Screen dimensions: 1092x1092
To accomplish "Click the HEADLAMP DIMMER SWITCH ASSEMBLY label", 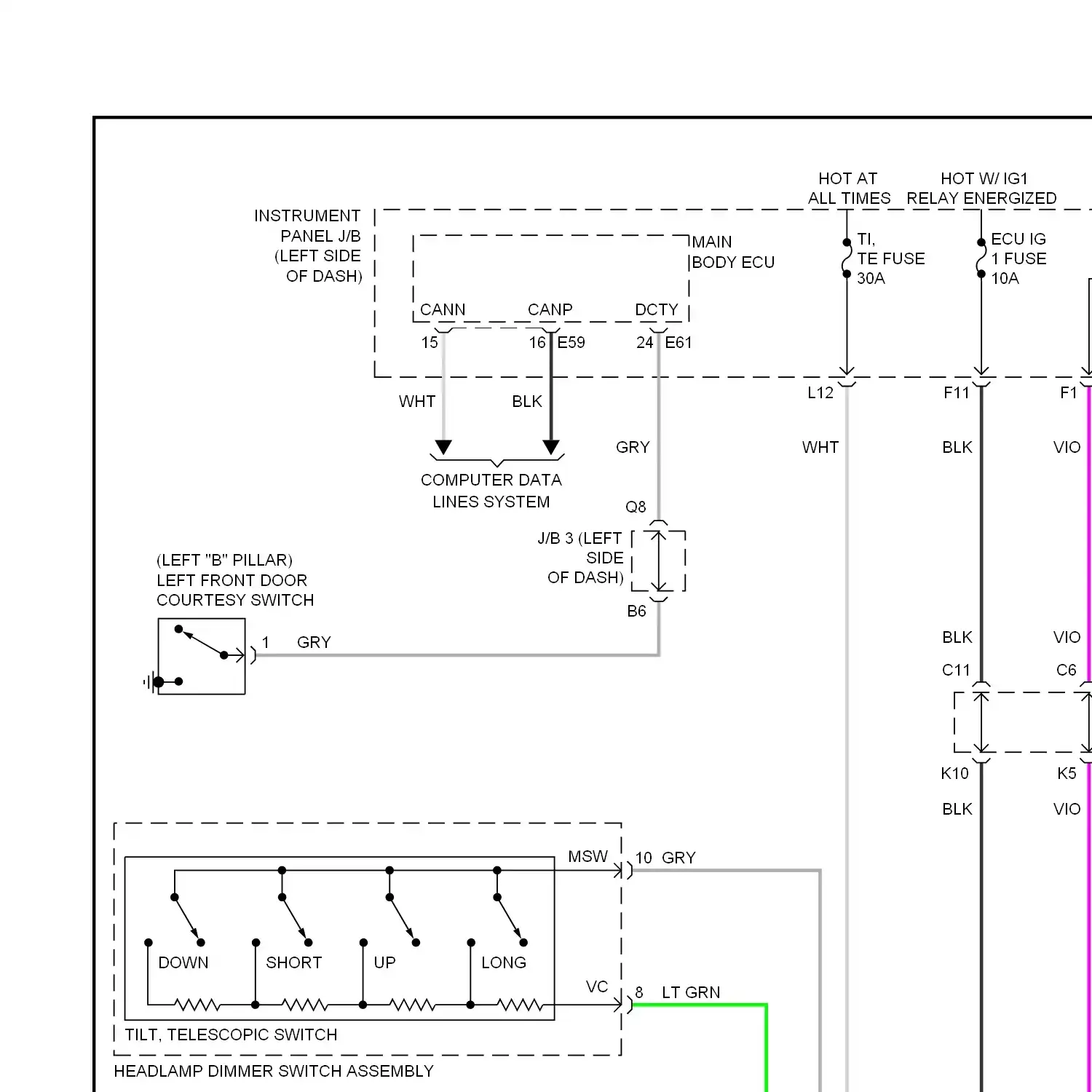I will click(274, 1071).
